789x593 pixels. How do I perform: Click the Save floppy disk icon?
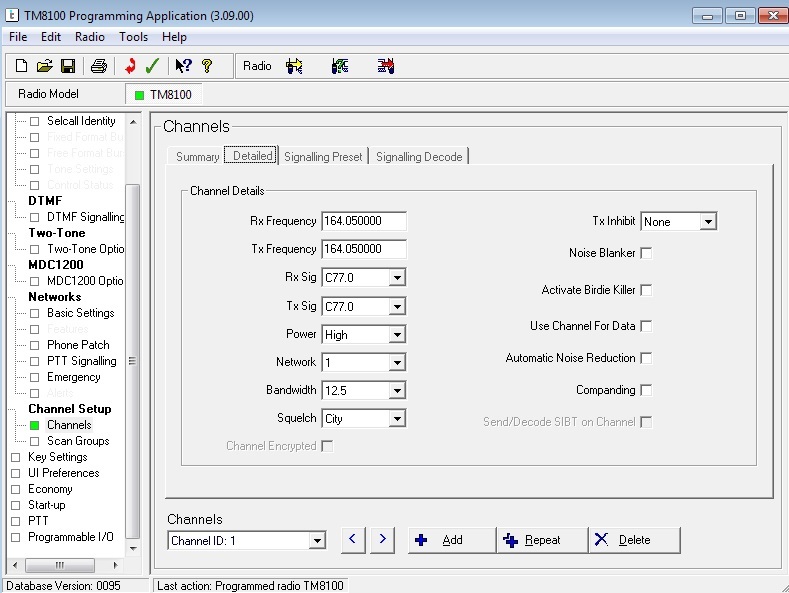point(68,66)
